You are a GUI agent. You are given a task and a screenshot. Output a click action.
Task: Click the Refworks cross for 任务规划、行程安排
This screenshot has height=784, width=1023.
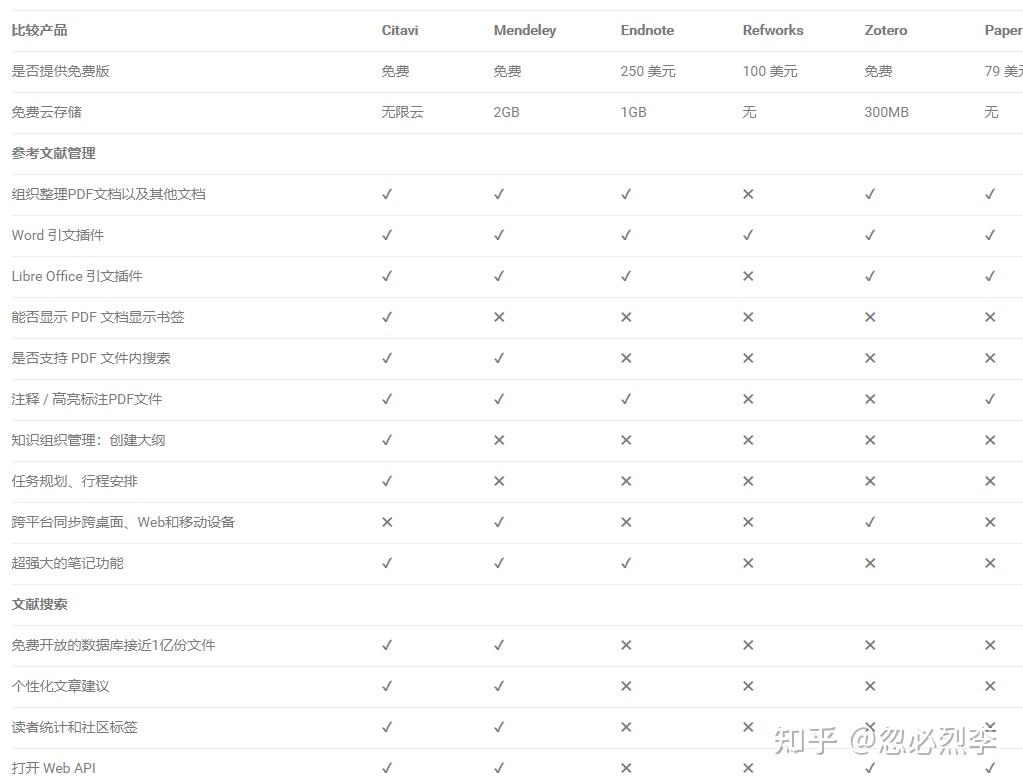(748, 481)
